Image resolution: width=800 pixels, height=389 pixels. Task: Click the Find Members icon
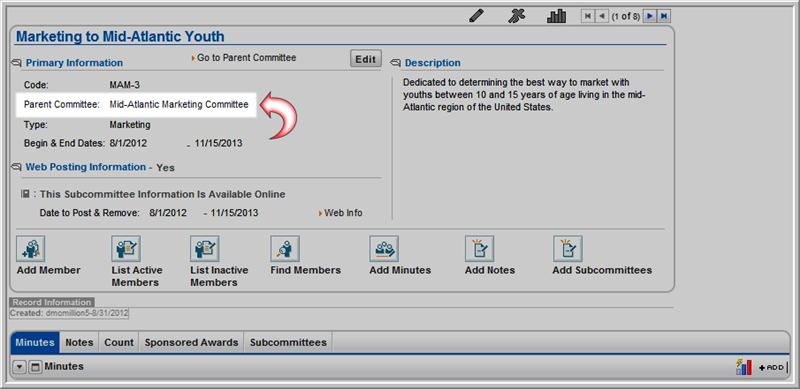285,249
